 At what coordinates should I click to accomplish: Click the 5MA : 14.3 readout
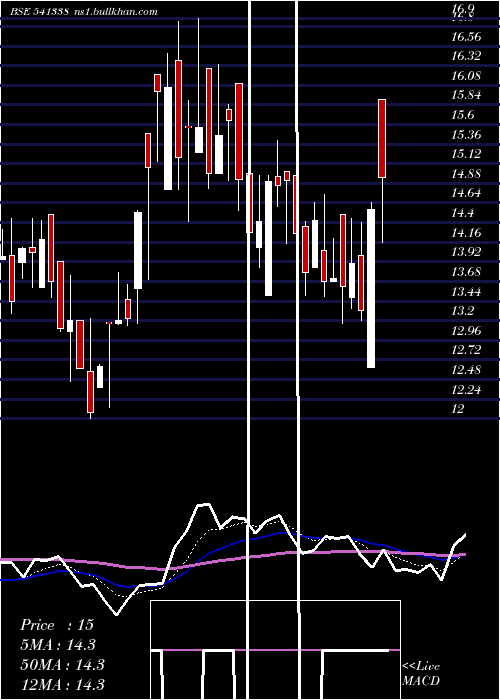click(x=58, y=645)
